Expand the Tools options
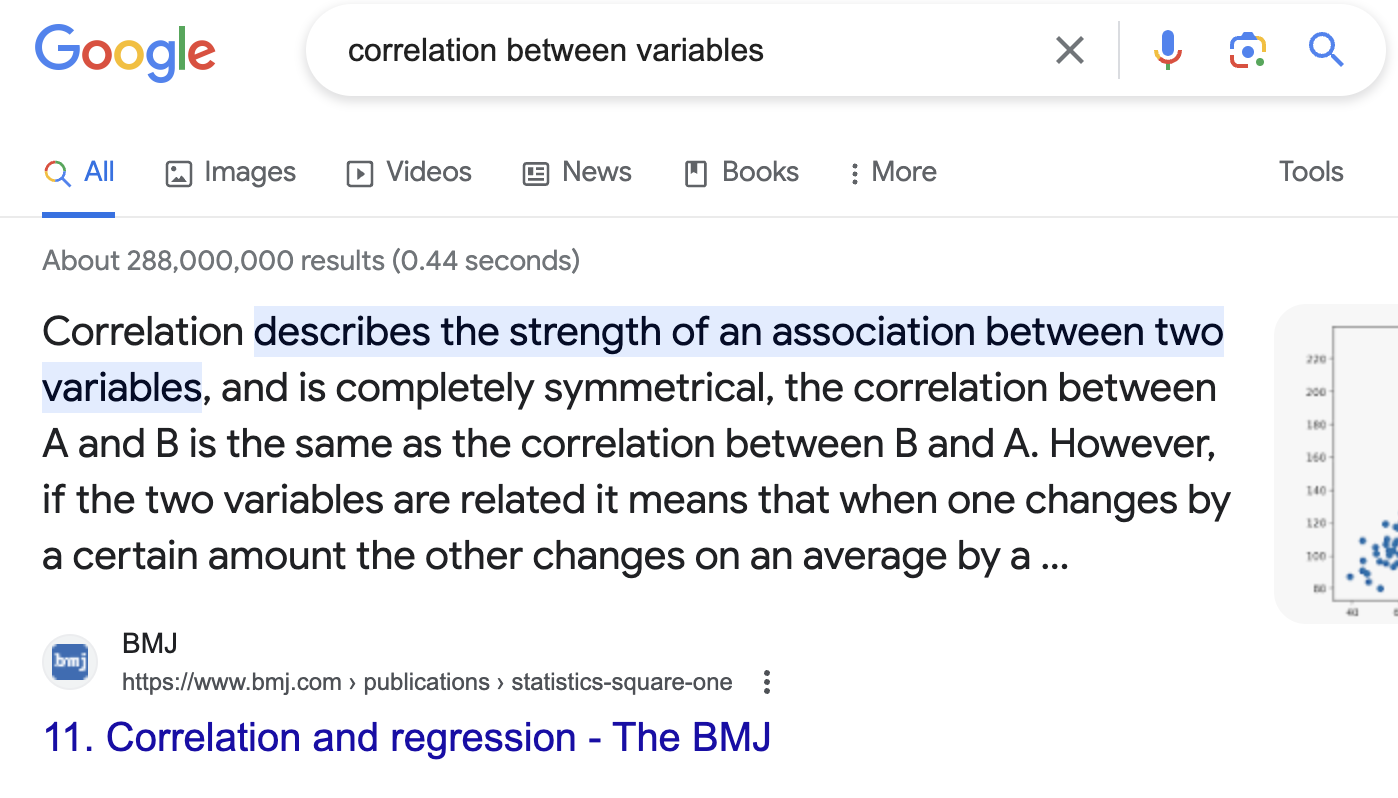The image size is (1398, 798). click(1310, 172)
